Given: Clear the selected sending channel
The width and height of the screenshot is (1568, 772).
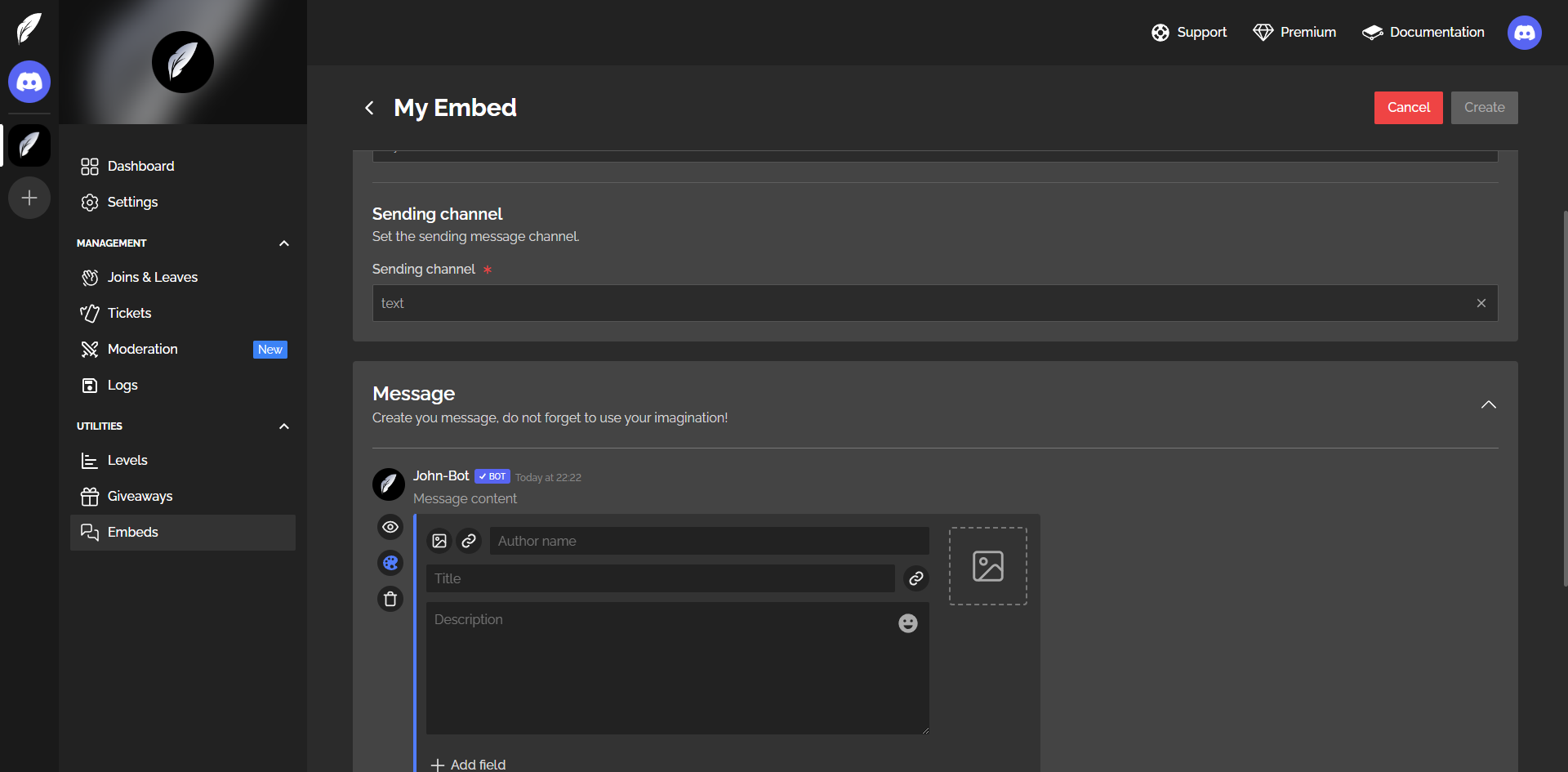Looking at the screenshot, I should coord(1481,303).
